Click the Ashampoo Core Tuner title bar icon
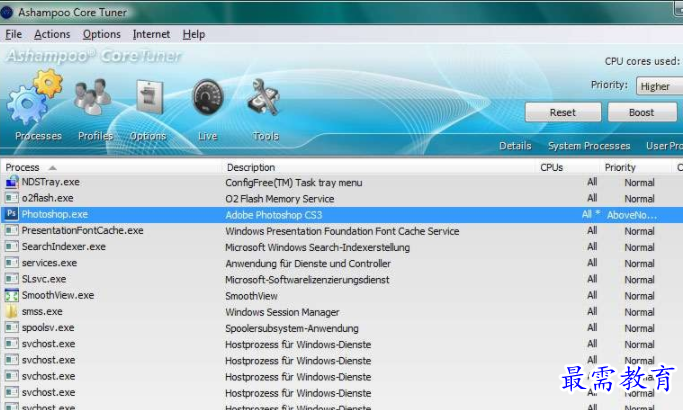Viewport: 683px width, 410px height. [x=7, y=12]
